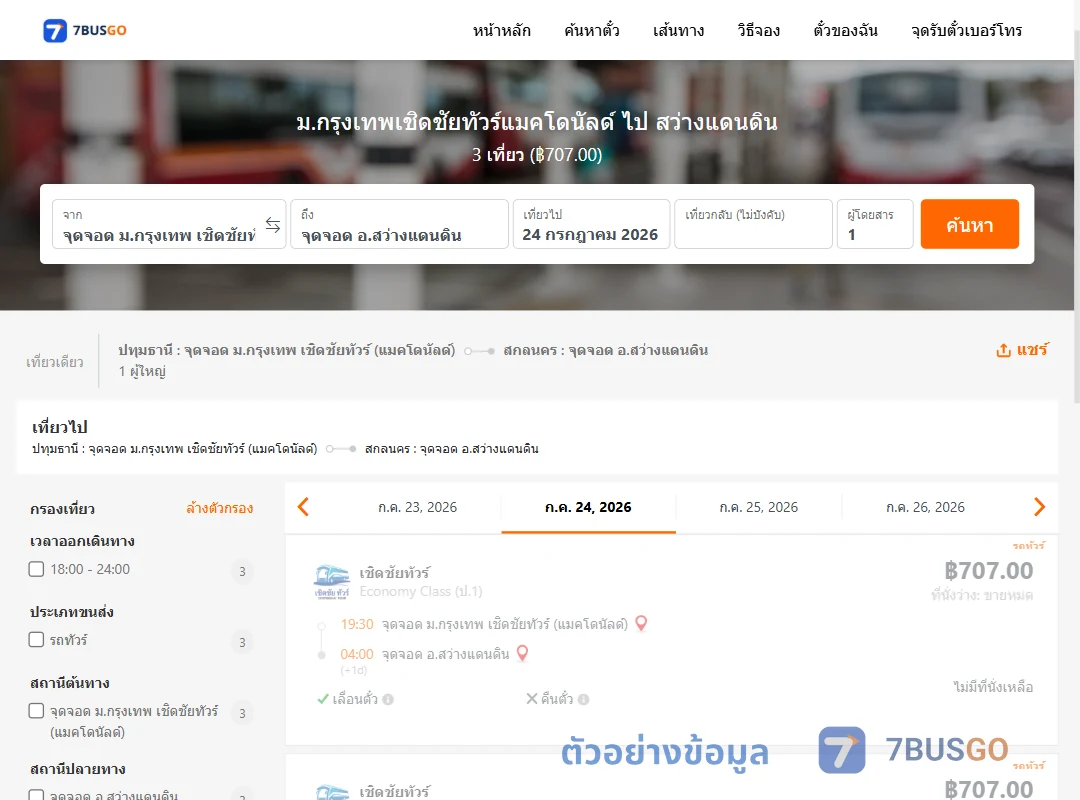Click the 19:30 departure time
This screenshot has height=800, width=1080.
(357, 624)
